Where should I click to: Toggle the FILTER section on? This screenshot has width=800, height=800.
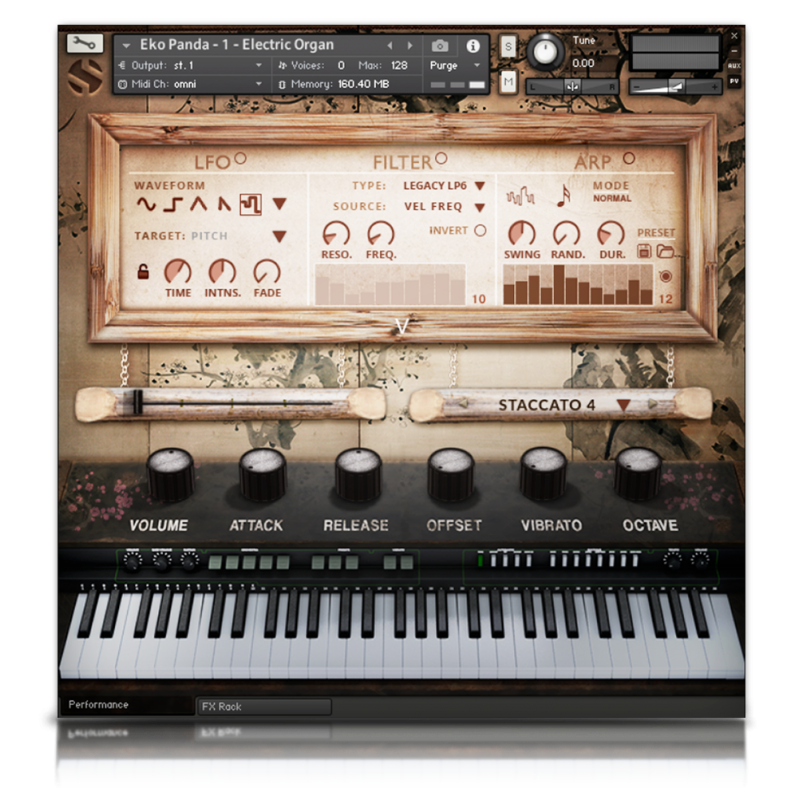440,158
